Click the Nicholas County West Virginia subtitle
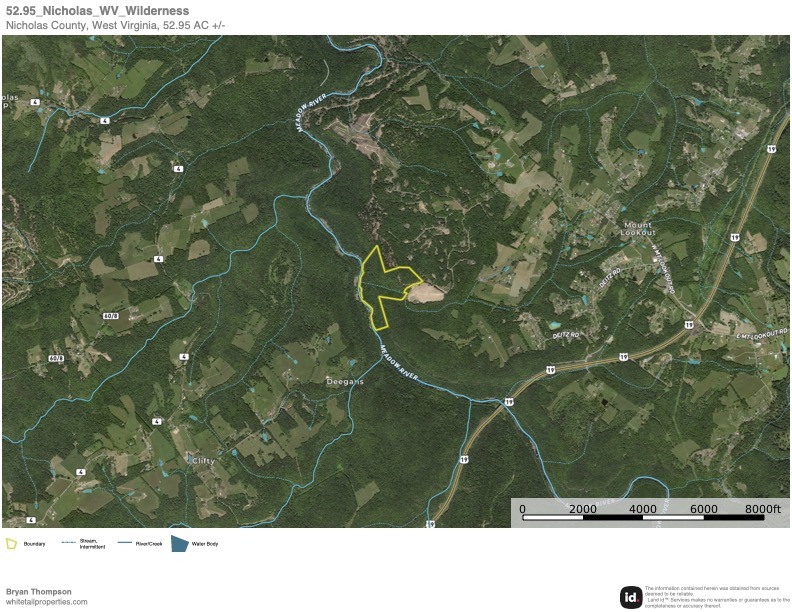Viewport: 792px width, 612px height. 115,25
